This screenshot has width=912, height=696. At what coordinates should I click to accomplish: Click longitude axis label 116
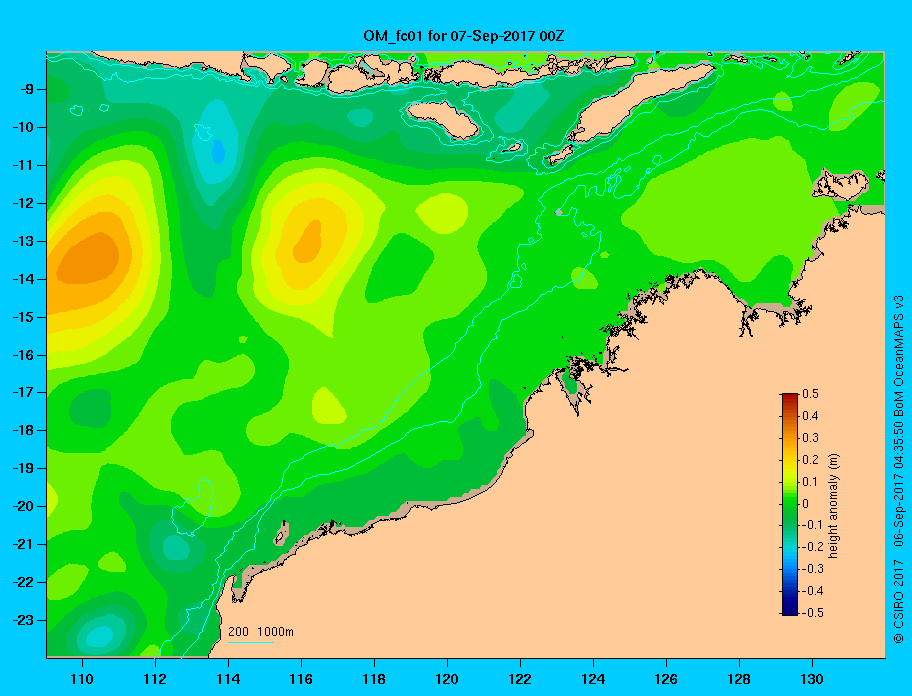pos(301,679)
